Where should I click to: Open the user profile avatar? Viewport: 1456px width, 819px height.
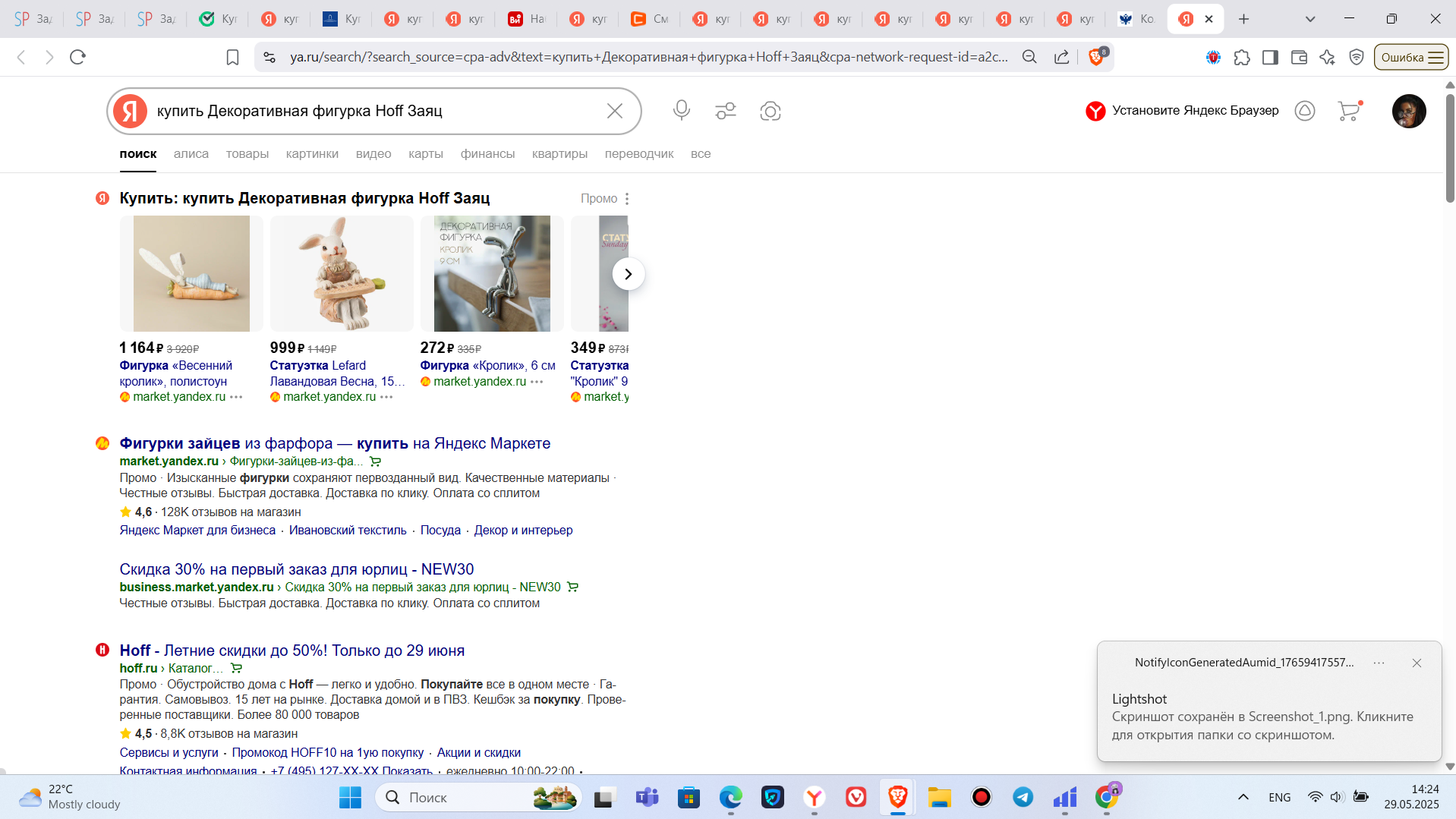1409,111
